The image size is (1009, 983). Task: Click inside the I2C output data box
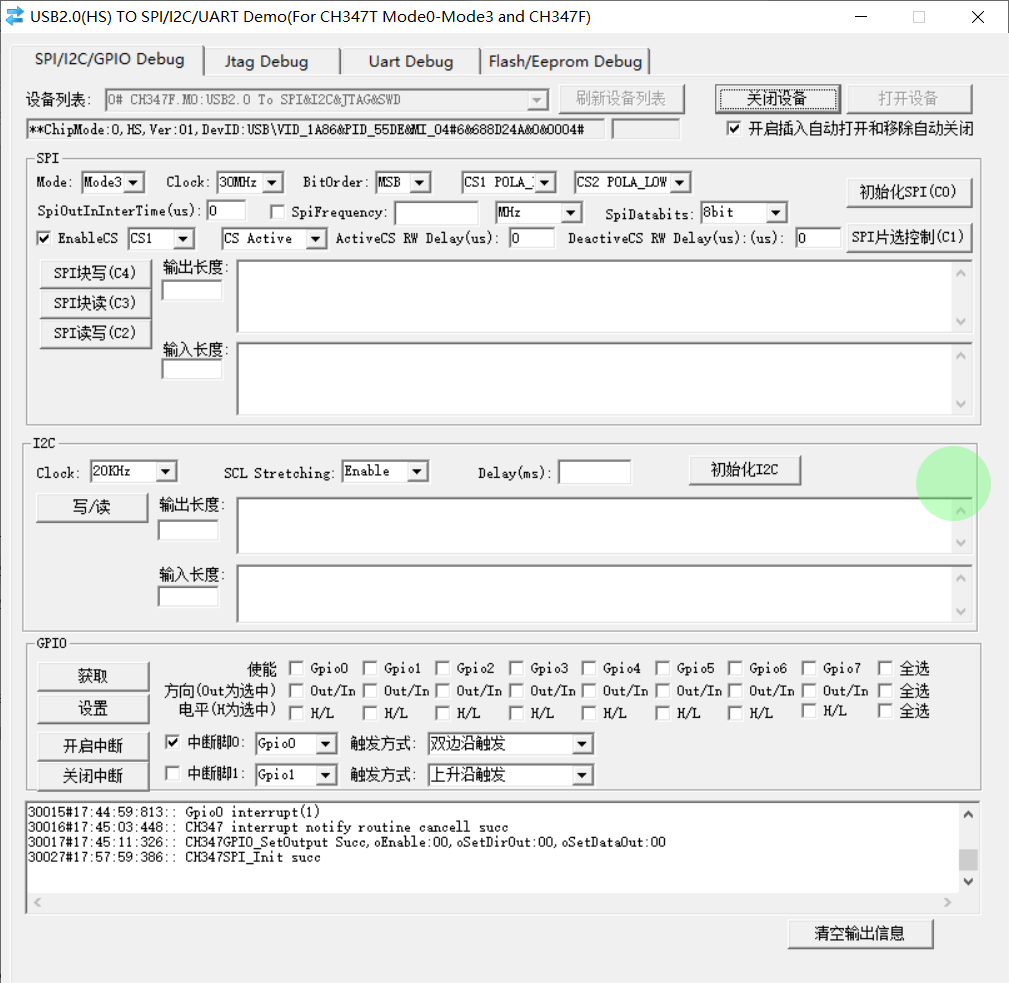click(595, 526)
